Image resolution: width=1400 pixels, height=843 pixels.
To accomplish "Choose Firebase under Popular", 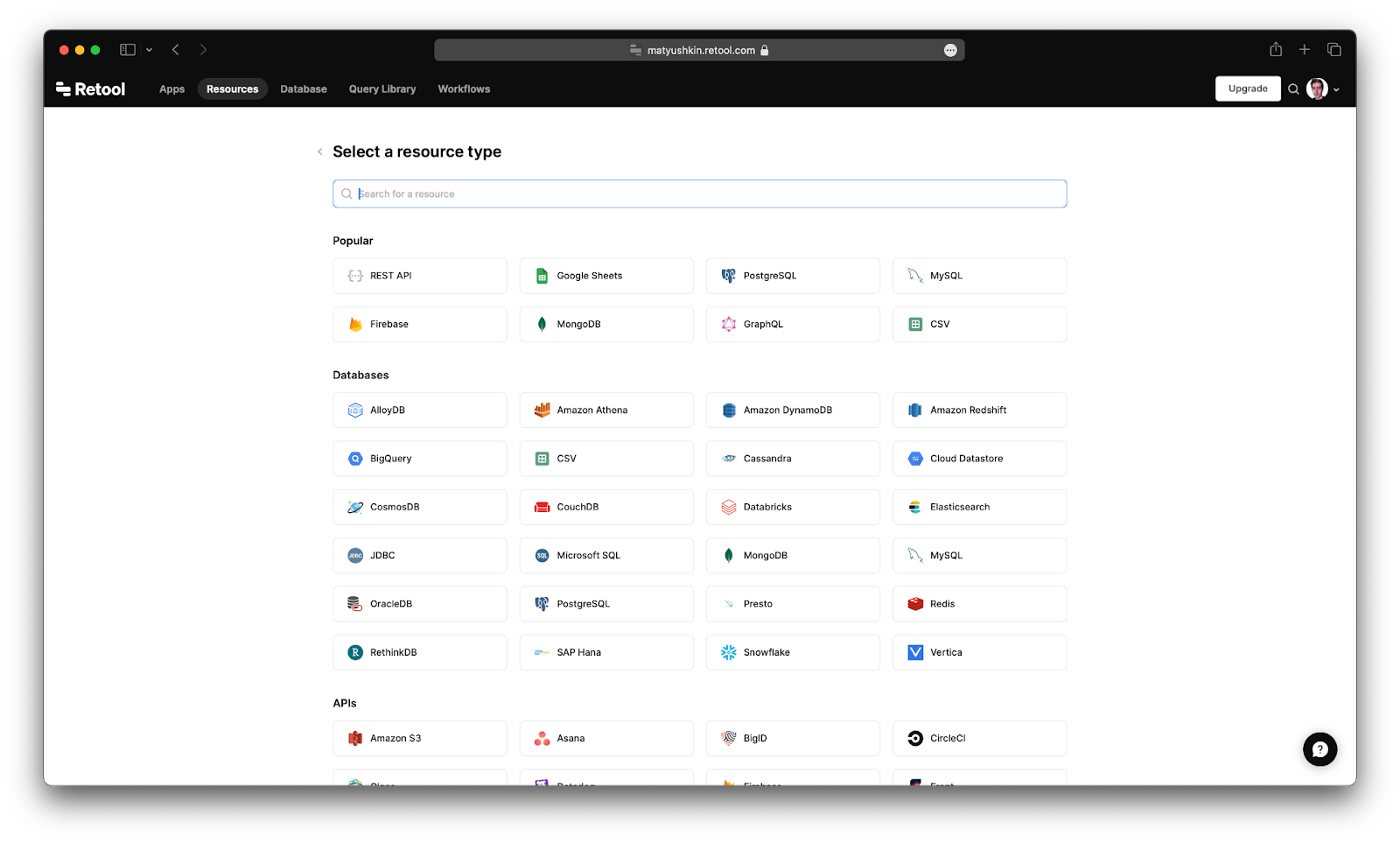I will click(420, 324).
